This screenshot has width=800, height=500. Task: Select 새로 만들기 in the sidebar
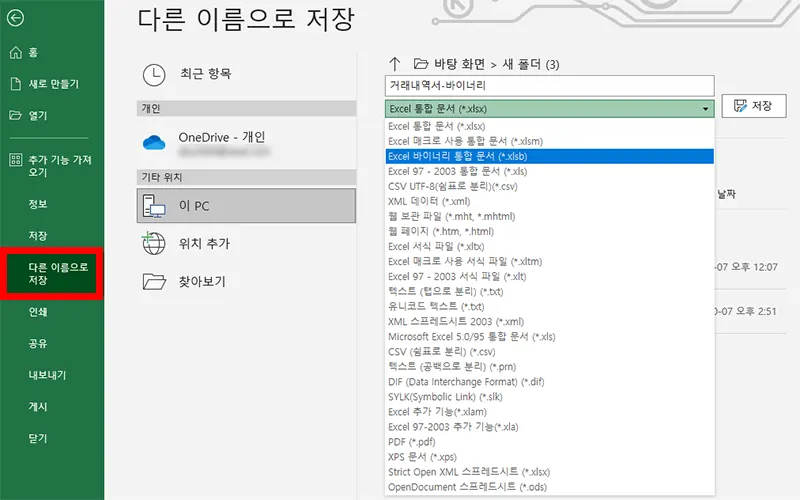[45, 84]
